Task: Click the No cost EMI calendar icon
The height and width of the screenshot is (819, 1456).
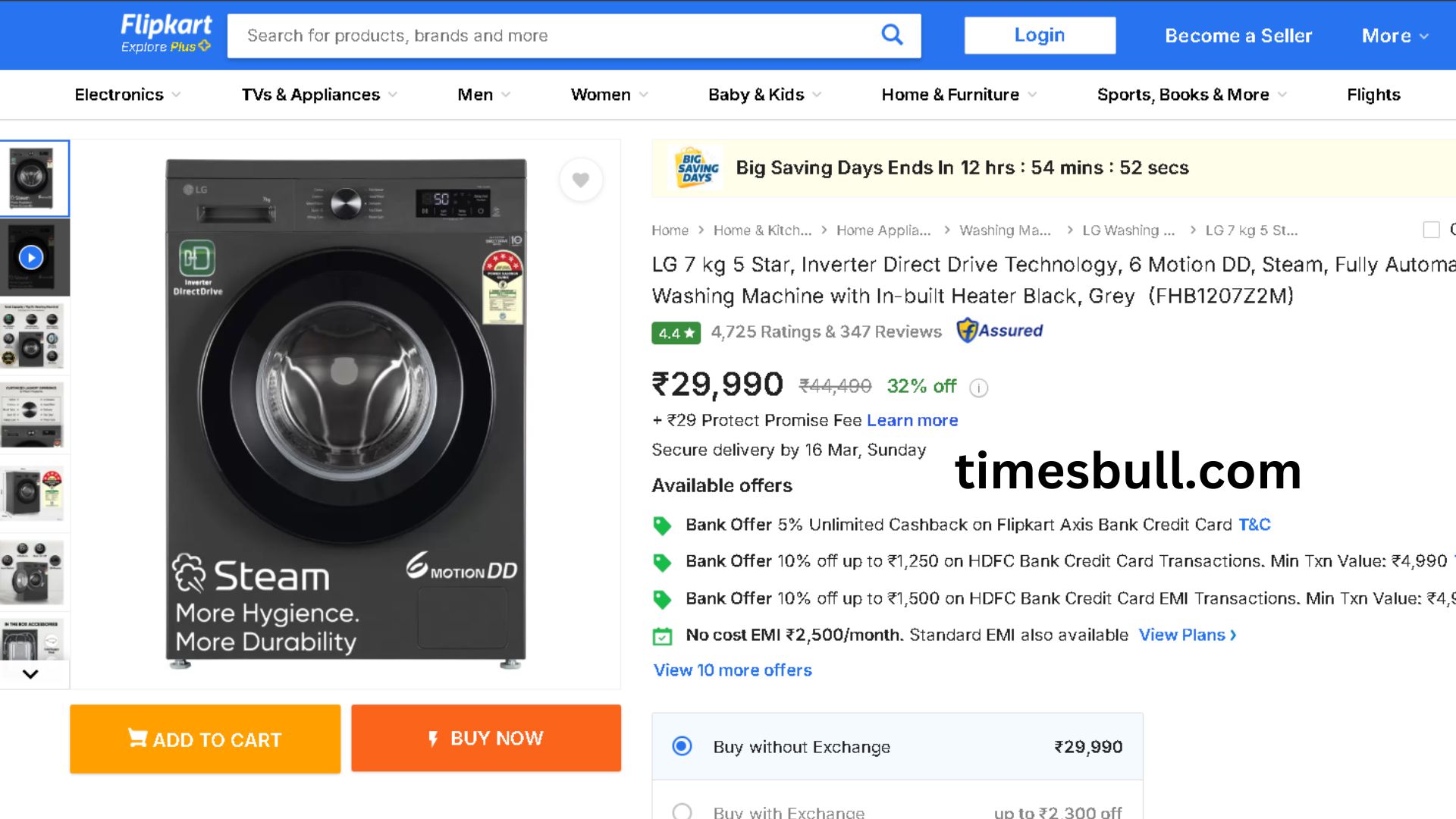Action: click(x=662, y=636)
